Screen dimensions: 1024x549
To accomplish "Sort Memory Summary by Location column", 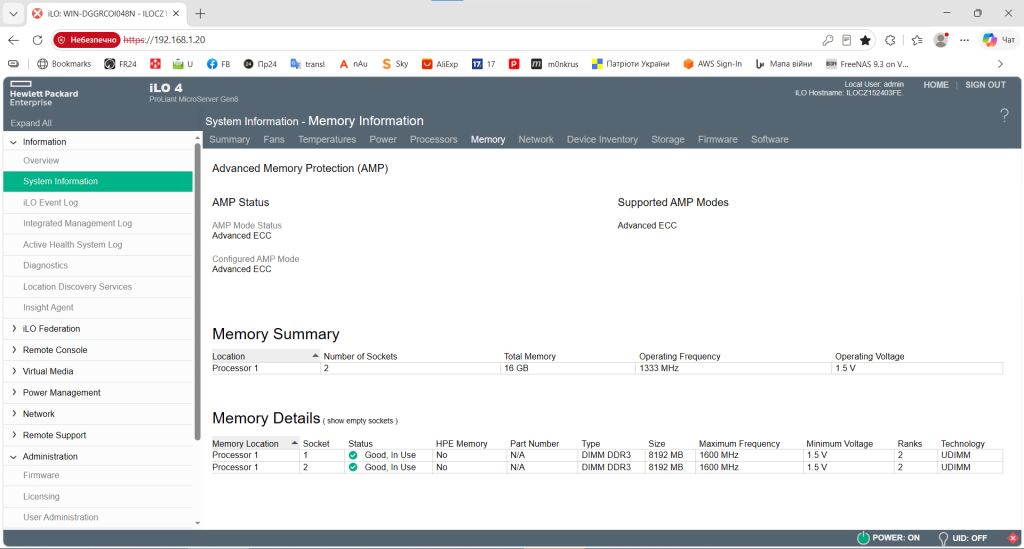I will pos(265,356).
